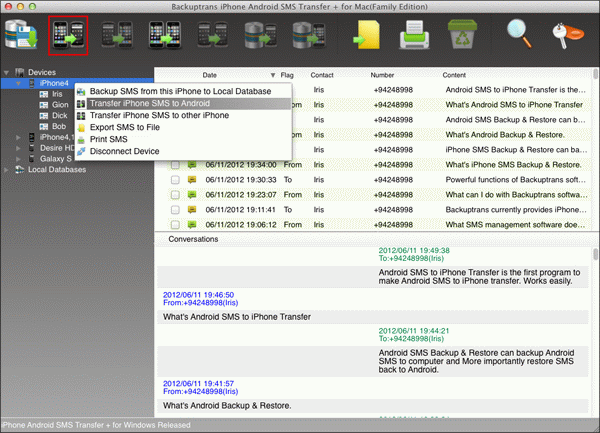600x433 pixels.
Task: Click the yellow message bubble at 19:11:41
Action: [192, 210]
